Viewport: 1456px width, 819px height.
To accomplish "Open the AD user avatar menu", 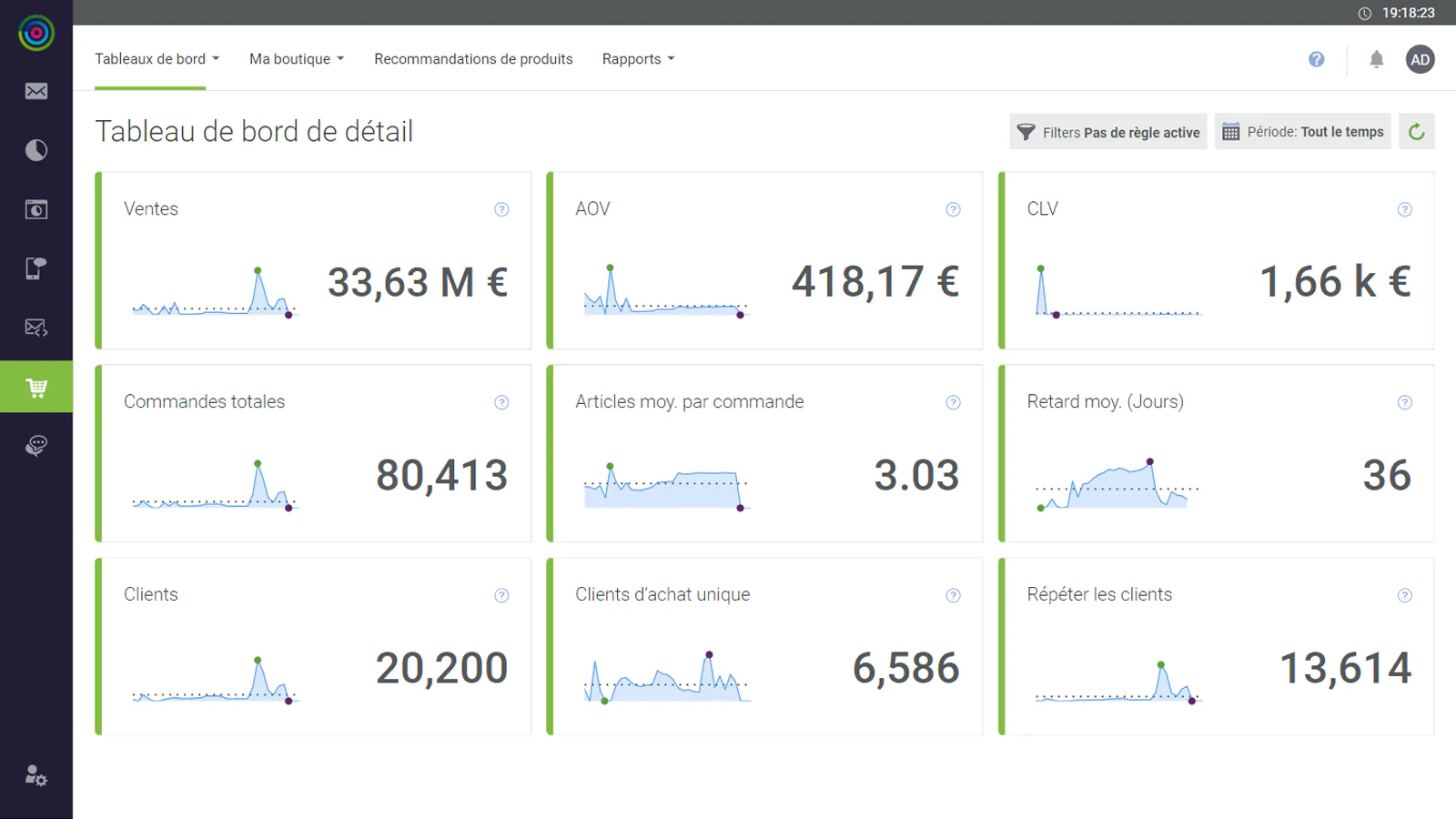I will tap(1420, 59).
